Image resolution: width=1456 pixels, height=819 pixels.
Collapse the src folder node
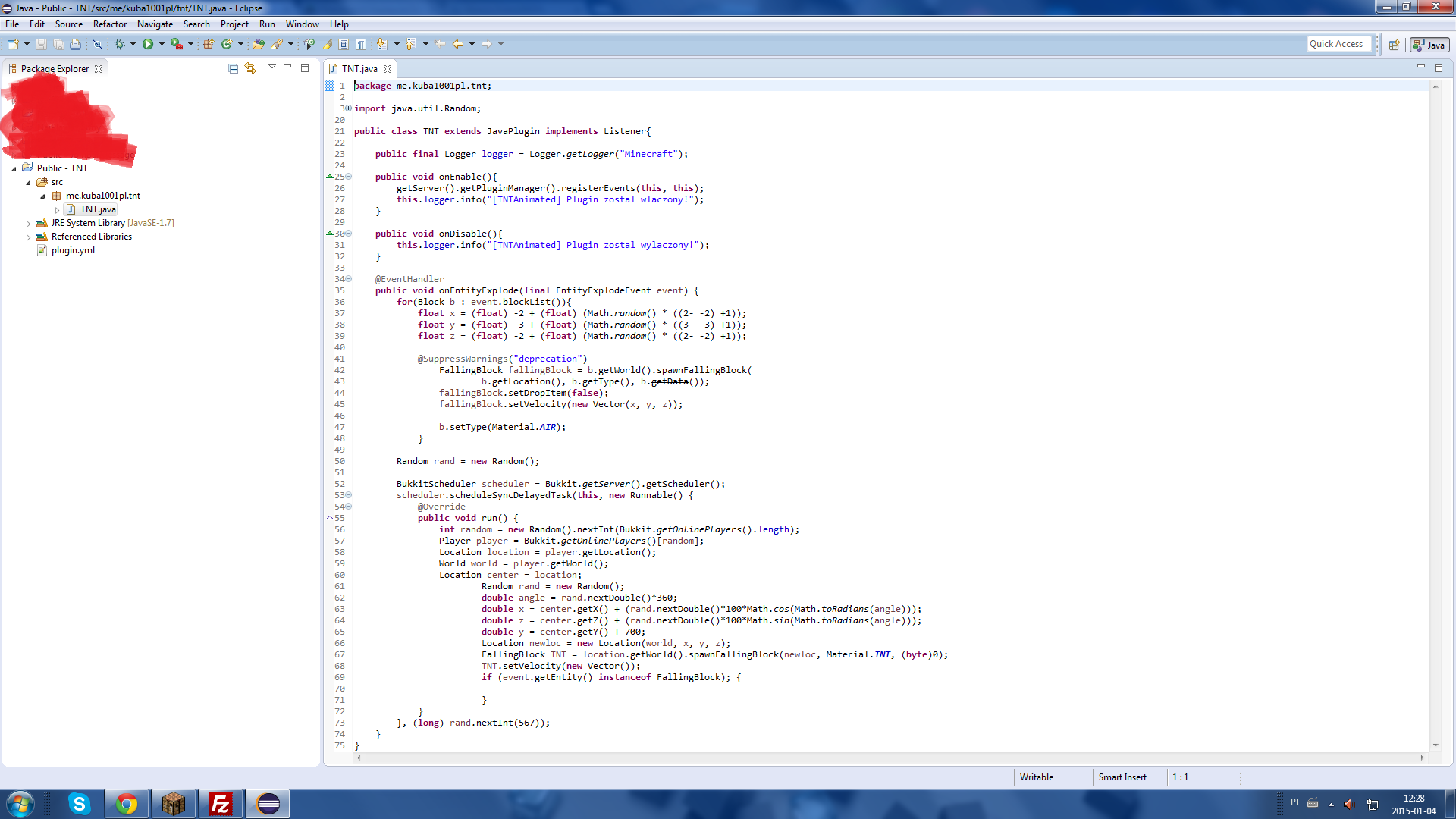(28, 182)
